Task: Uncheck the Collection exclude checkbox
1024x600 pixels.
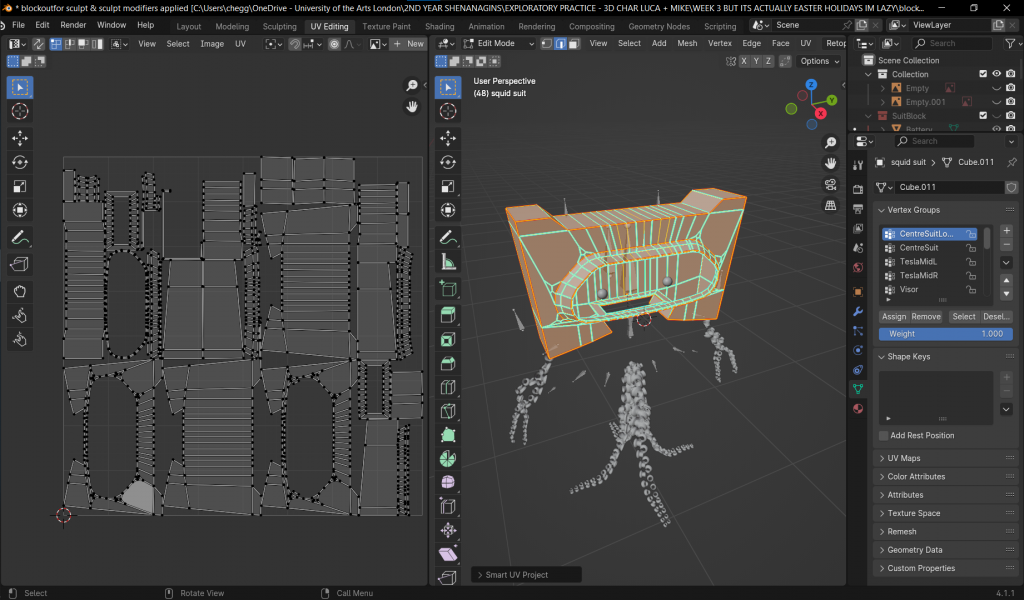Action: click(983, 74)
